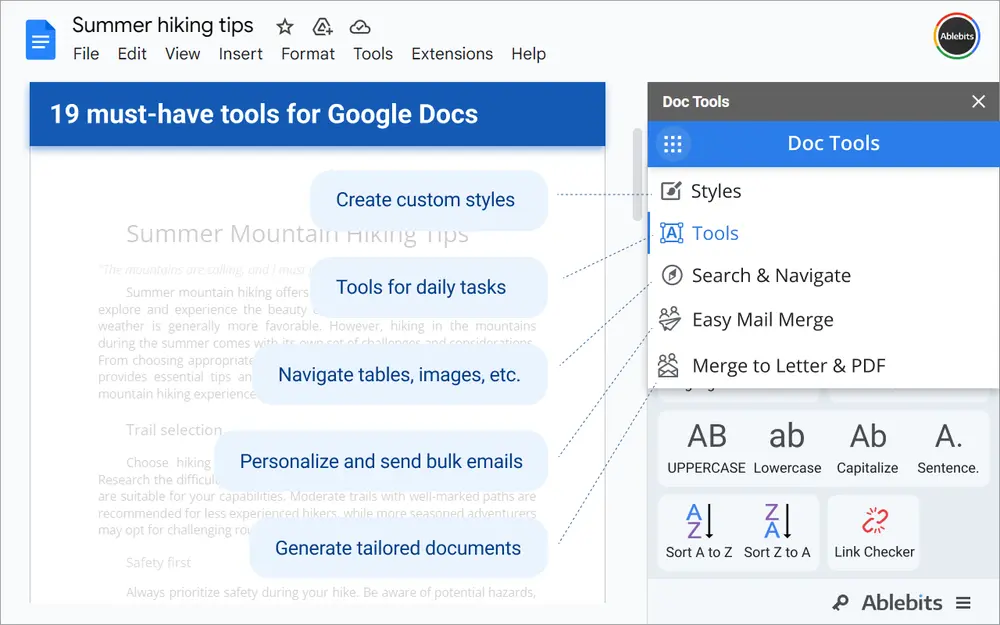This screenshot has width=1000, height=625.
Task: Run the Link Checker
Action: click(x=872, y=531)
